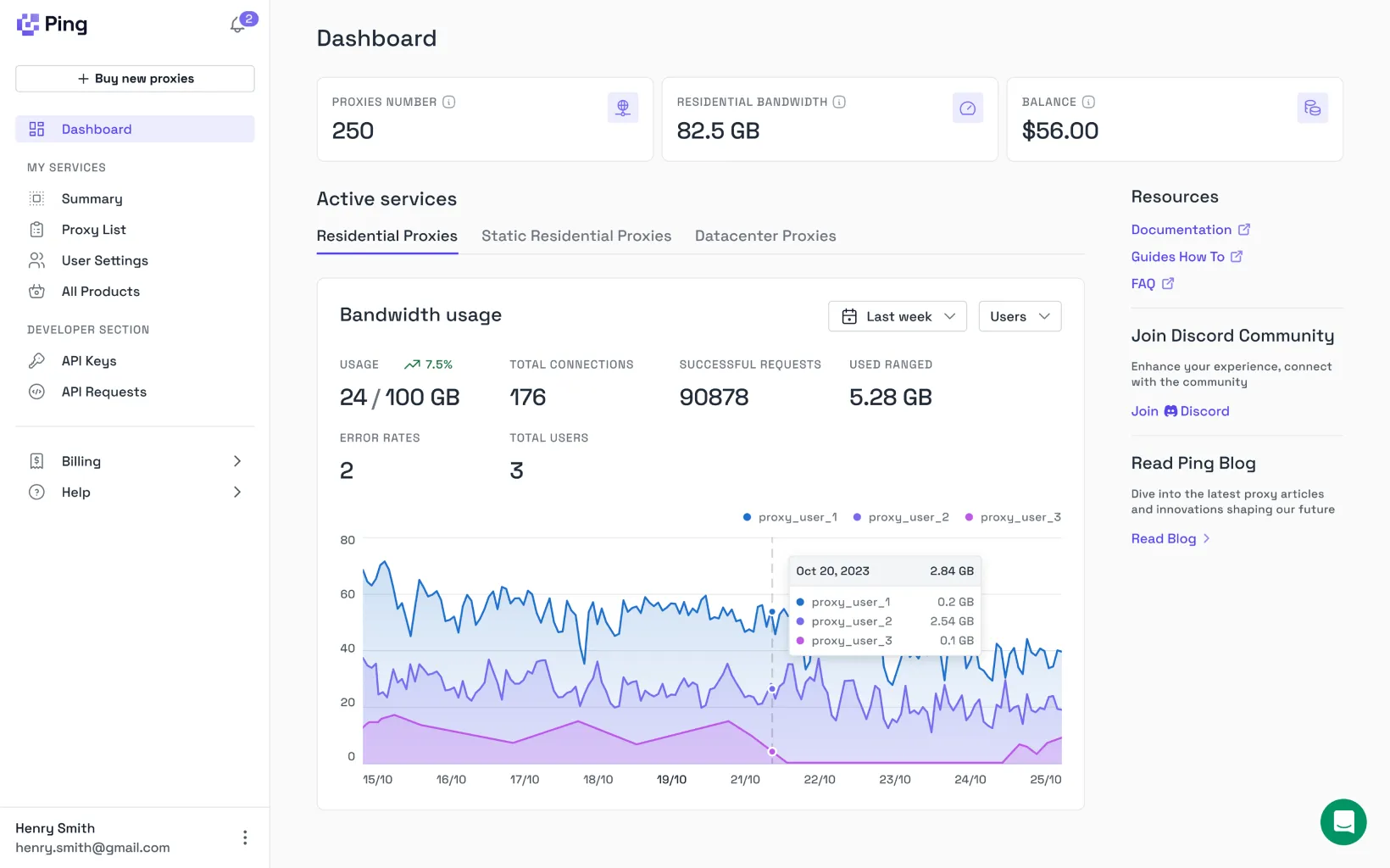Open Henry Smith's account options menu

[245, 837]
